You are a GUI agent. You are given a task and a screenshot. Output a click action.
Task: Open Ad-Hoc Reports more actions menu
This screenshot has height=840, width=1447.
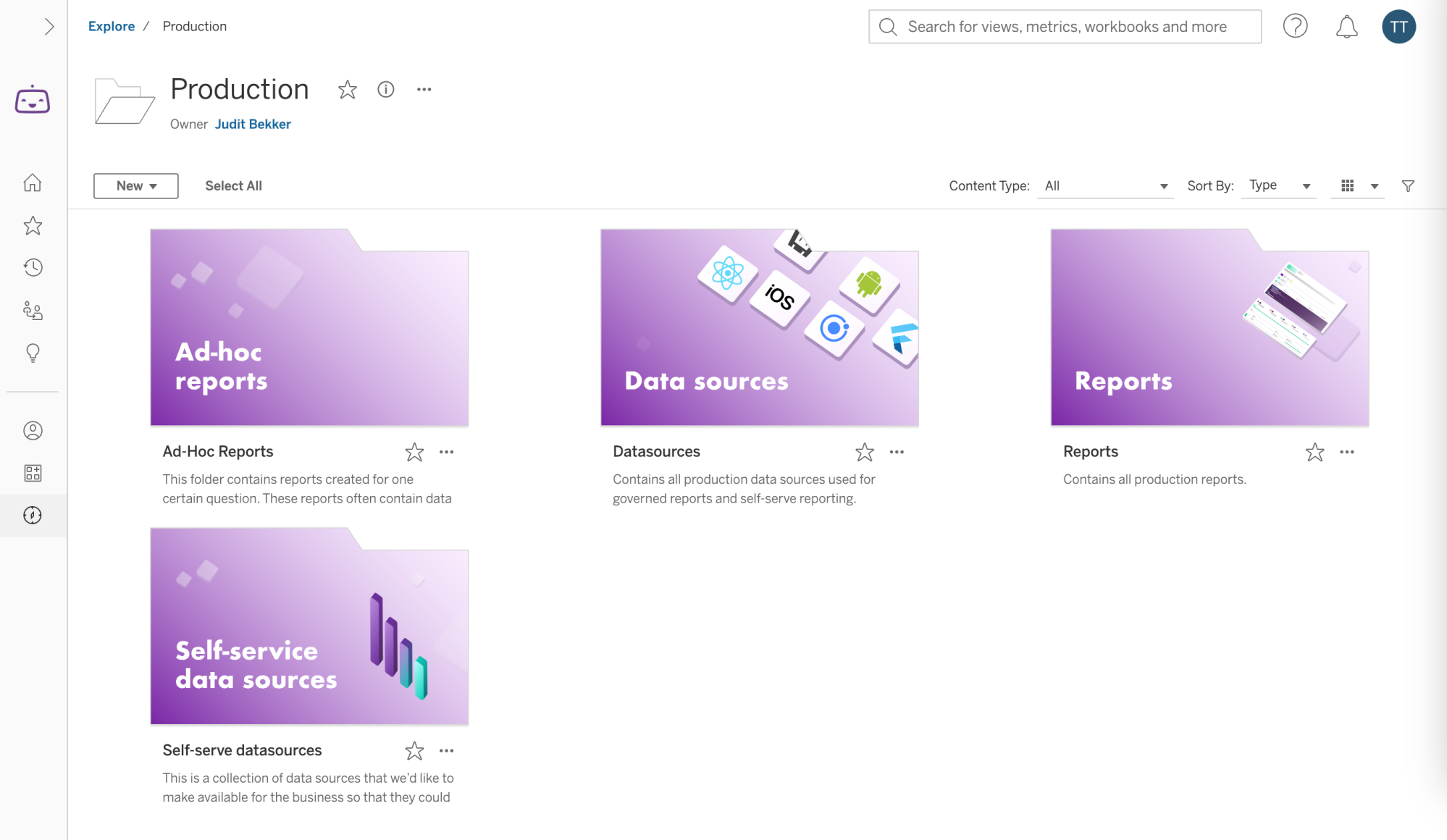447,452
